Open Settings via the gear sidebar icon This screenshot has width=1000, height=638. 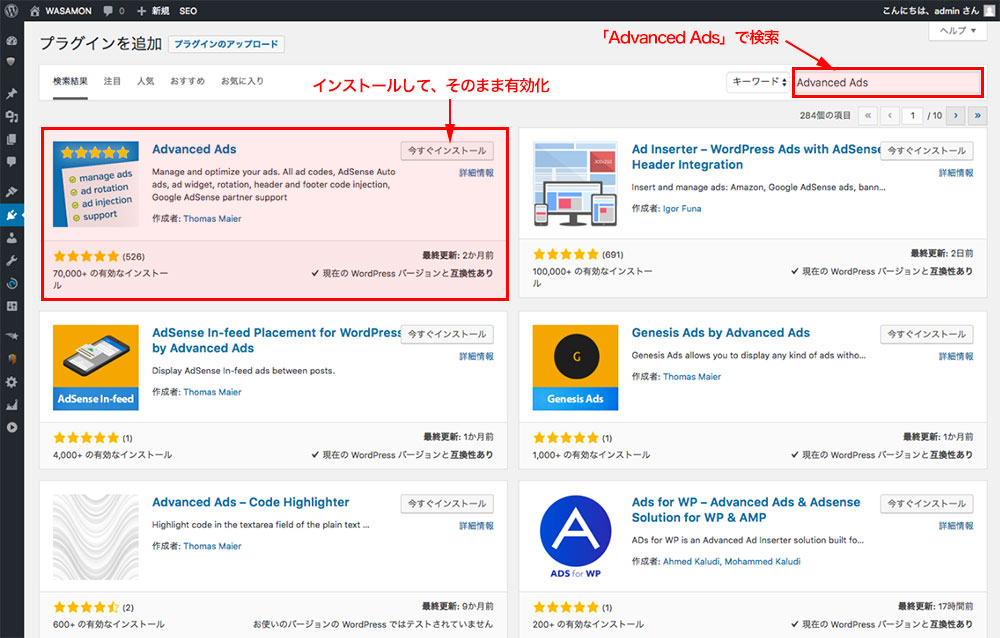pyautogui.click(x=11, y=382)
